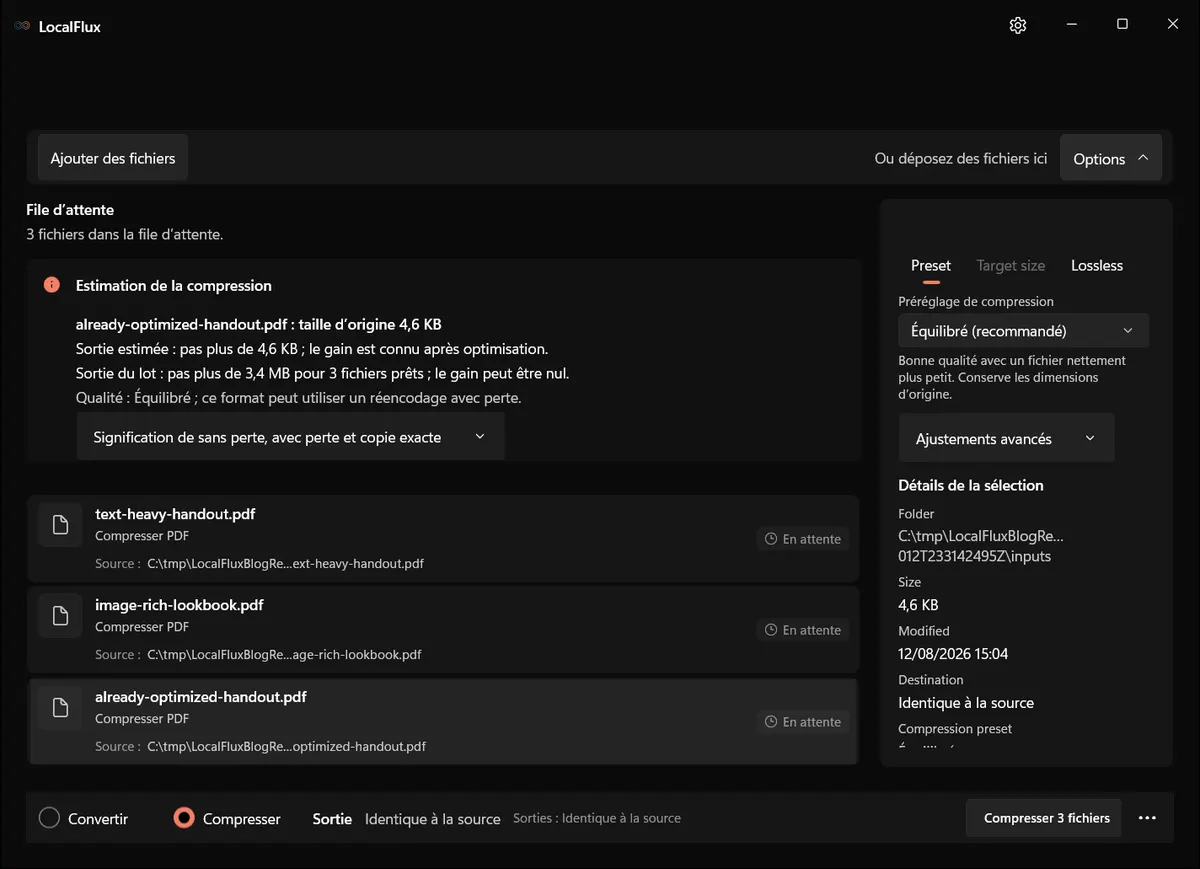
Task: Click the source path ending optimized-handout.pdf
Action: point(286,746)
